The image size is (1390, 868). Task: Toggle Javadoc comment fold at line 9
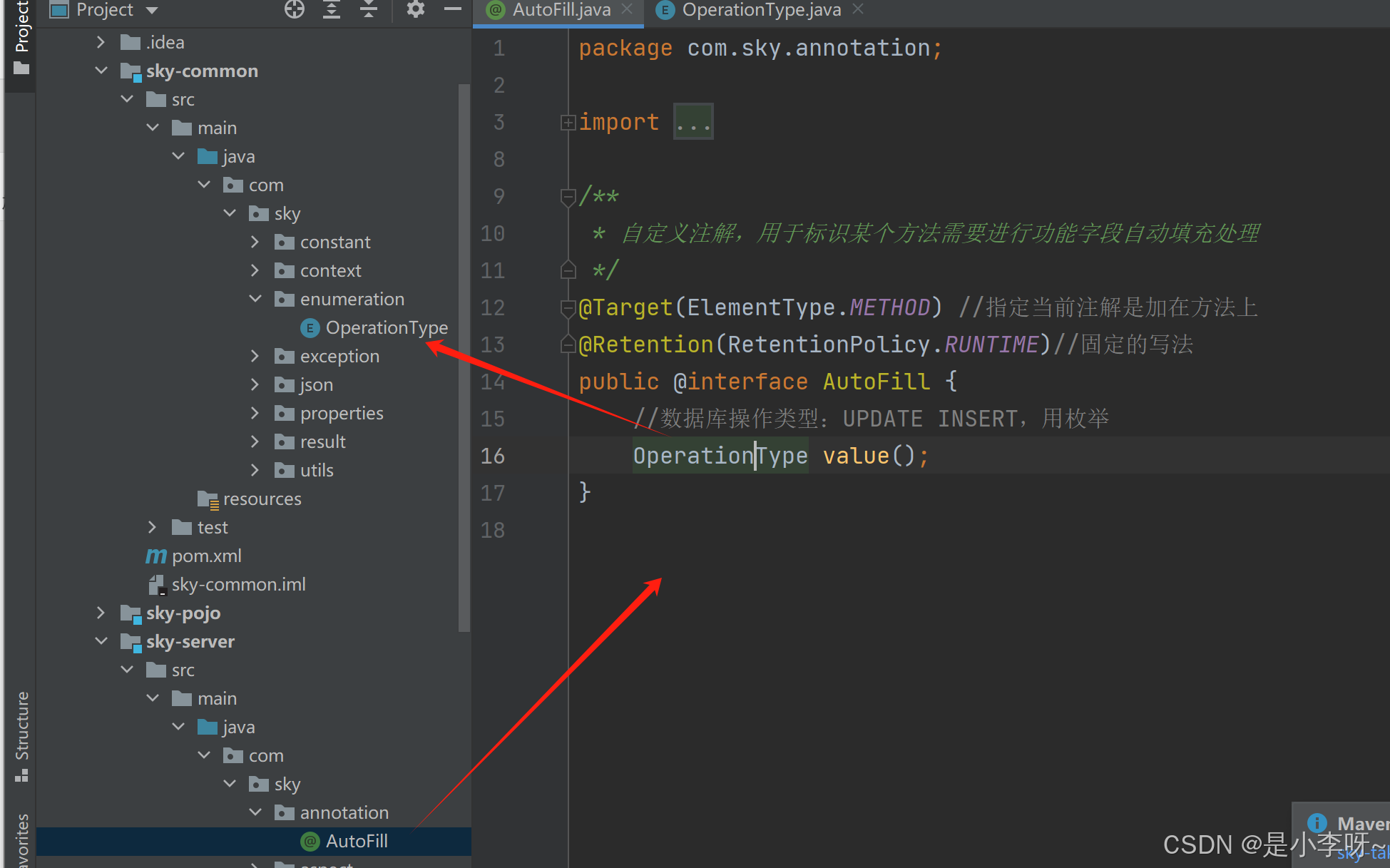tap(568, 196)
